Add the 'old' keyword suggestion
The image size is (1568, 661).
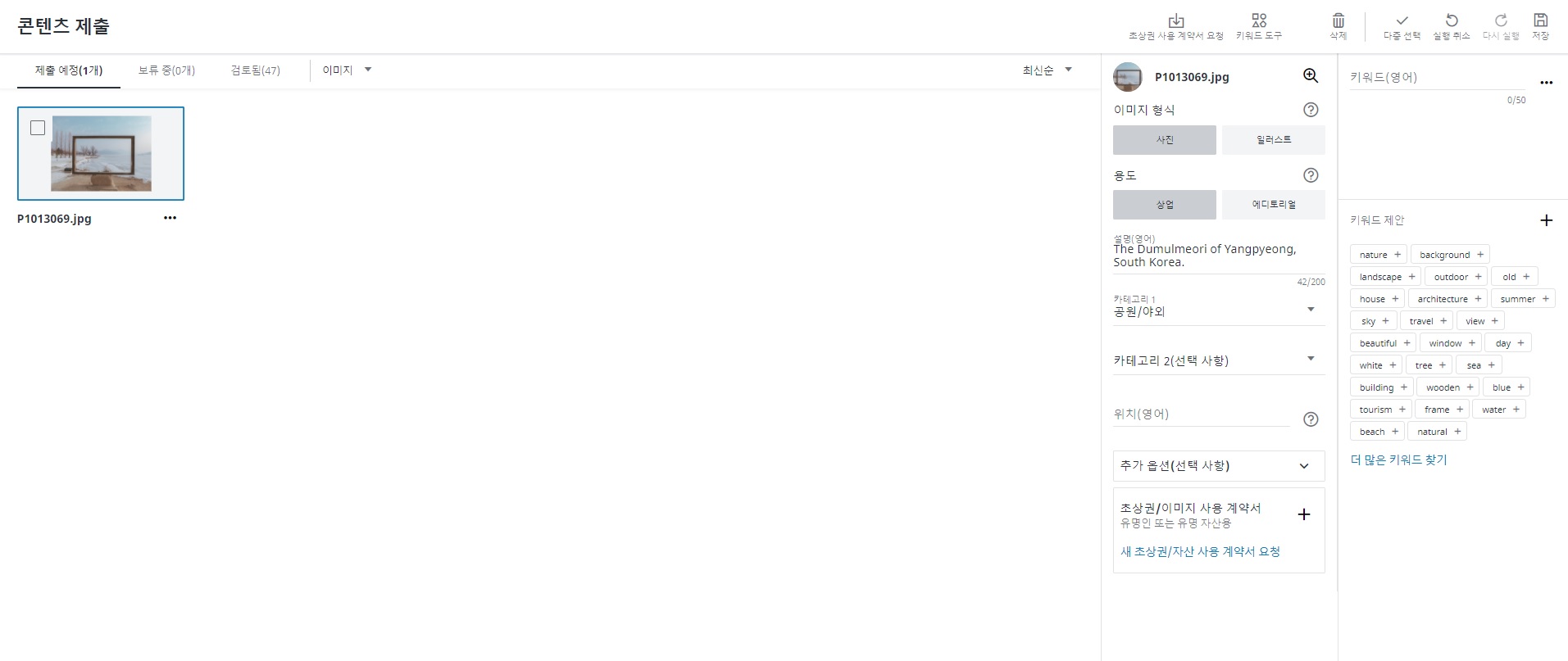(x=1515, y=277)
